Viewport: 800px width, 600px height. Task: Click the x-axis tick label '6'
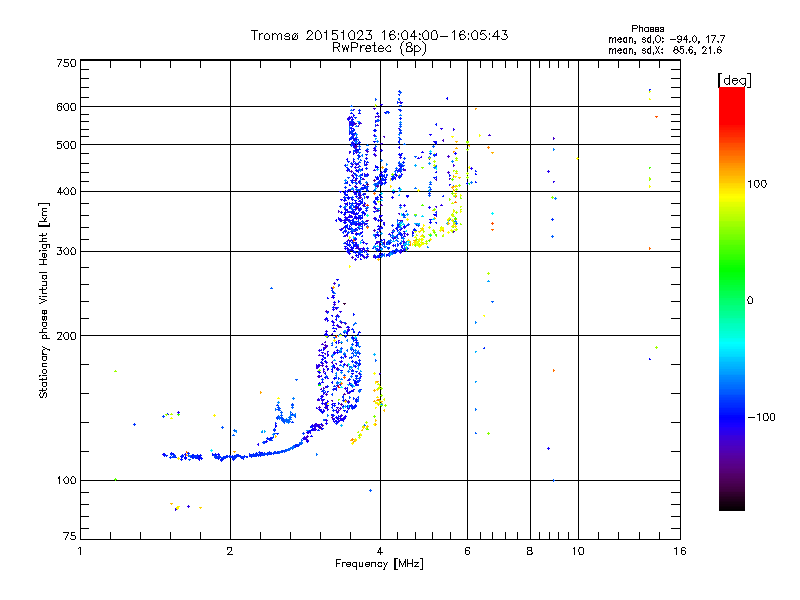467,551
